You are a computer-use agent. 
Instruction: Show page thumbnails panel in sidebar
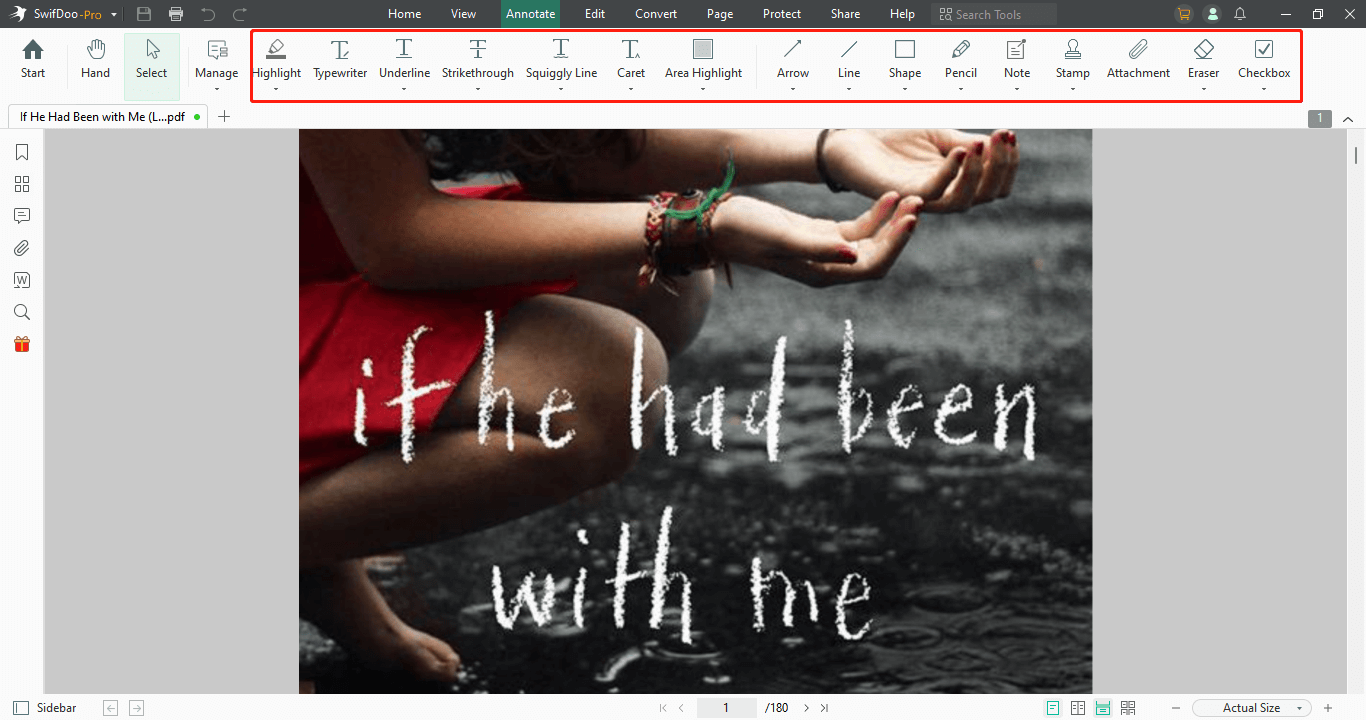(x=22, y=184)
